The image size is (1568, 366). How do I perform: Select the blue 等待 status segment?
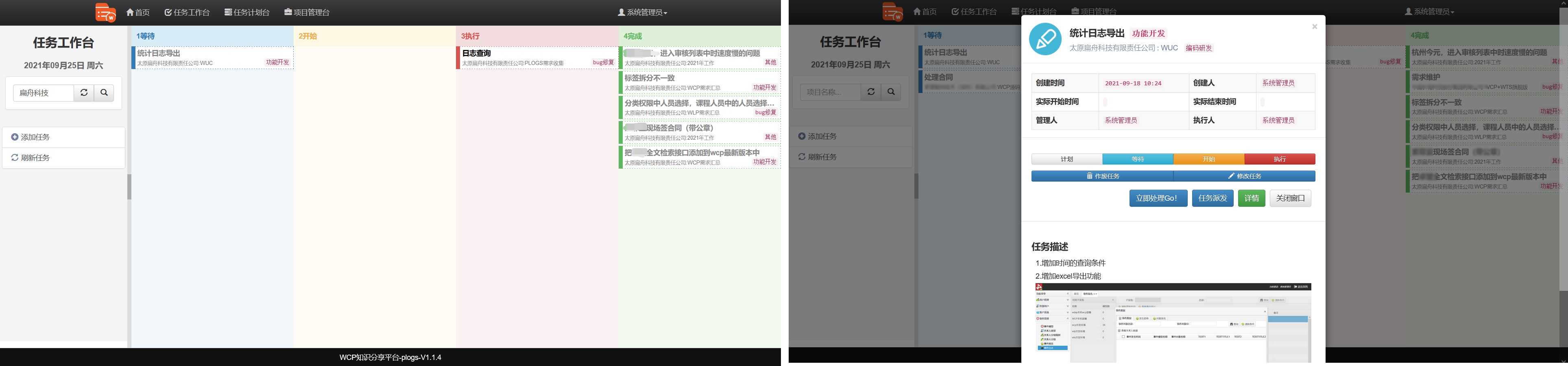(1138, 159)
